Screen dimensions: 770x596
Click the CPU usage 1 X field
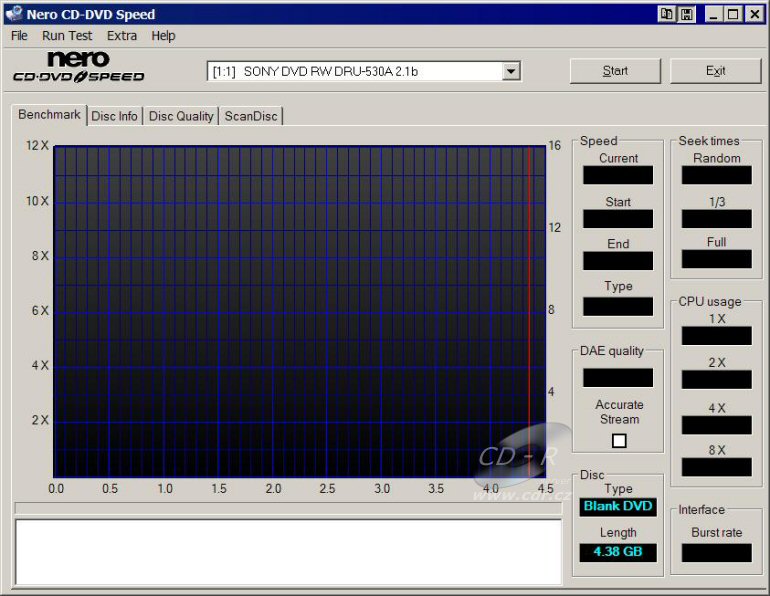(716, 336)
